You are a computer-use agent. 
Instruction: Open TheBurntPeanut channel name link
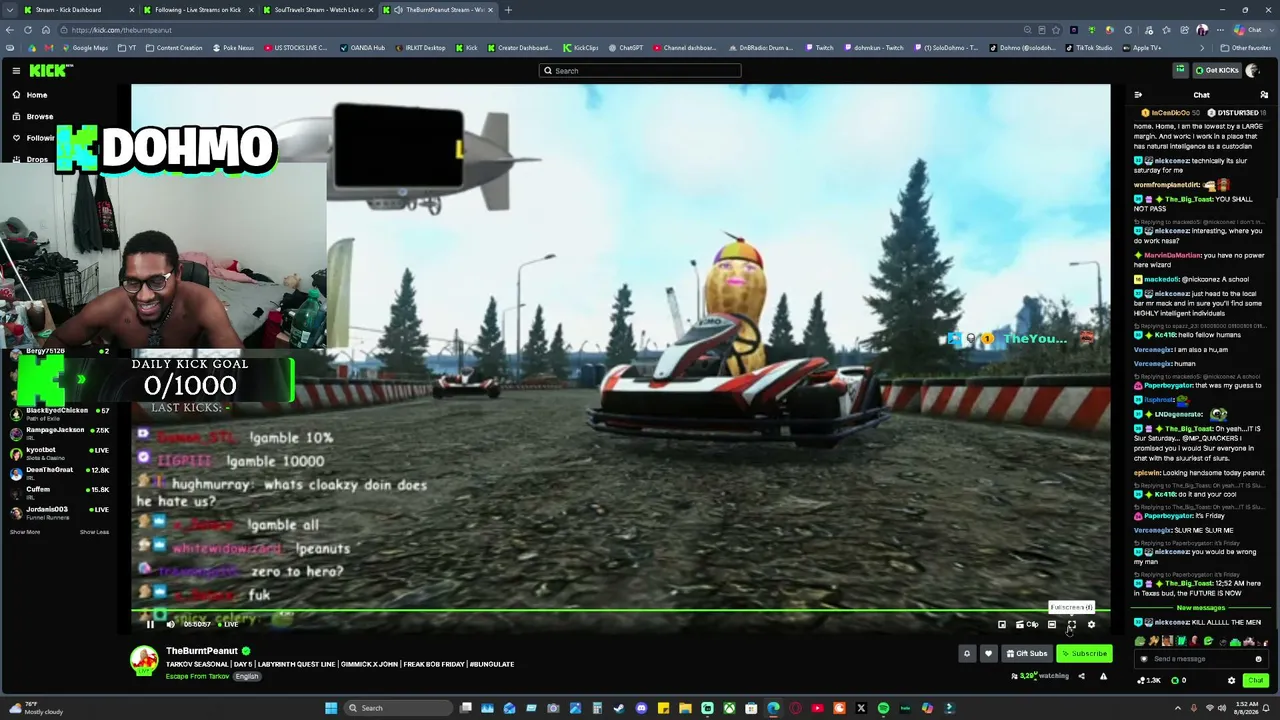click(202, 651)
